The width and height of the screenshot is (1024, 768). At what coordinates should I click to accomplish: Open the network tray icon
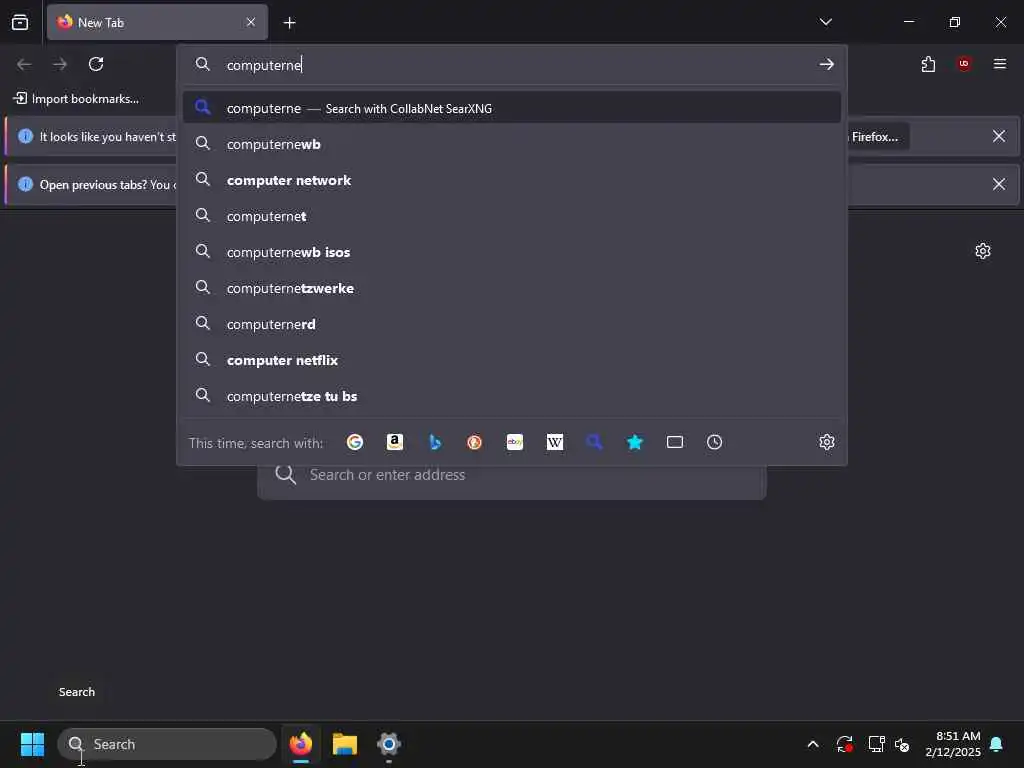click(x=876, y=744)
